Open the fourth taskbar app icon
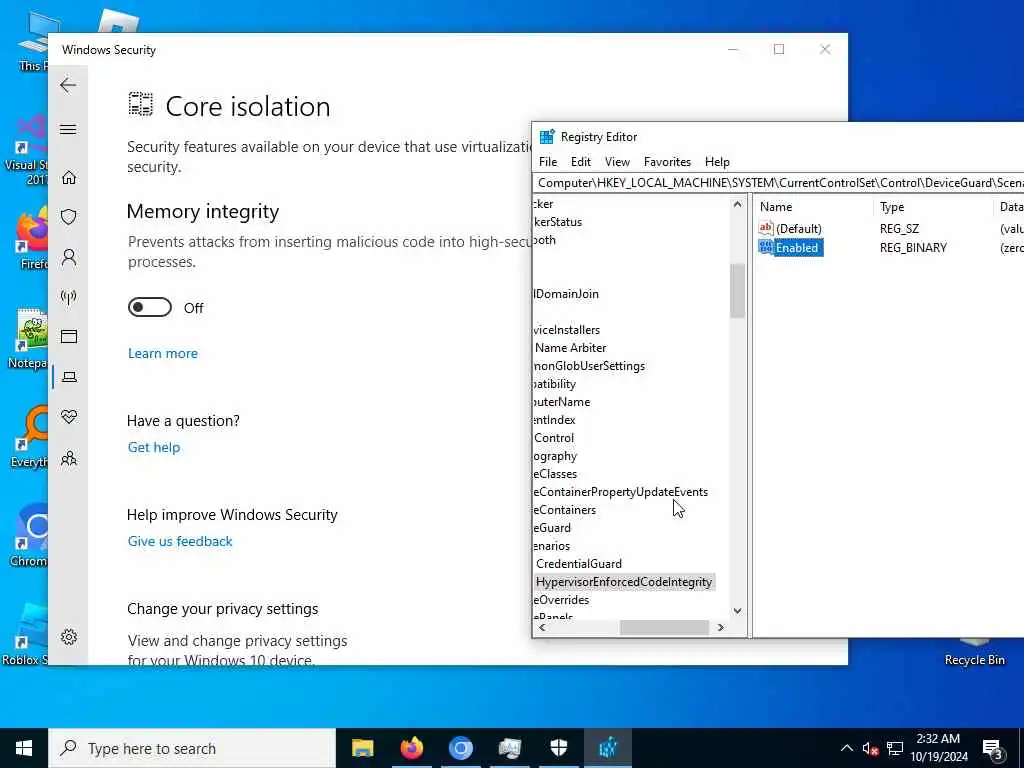Image resolution: width=1024 pixels, height=768 pixels. pyautogui.click(x=509, y=748)
